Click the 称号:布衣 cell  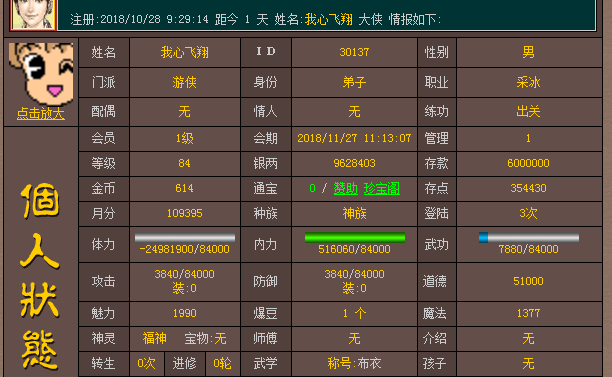point(354,364)
